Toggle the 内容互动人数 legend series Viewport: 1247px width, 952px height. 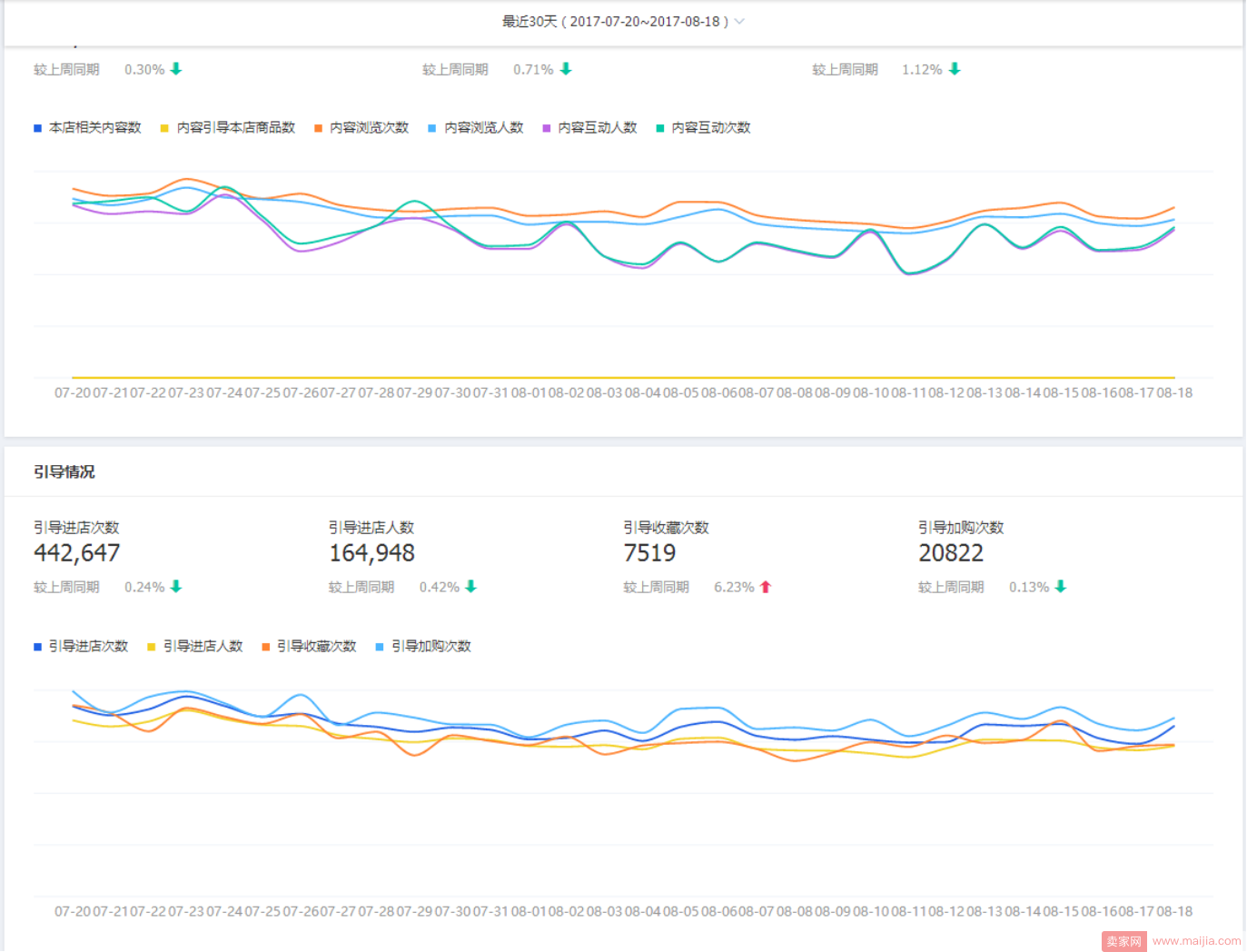click(589, 128)
